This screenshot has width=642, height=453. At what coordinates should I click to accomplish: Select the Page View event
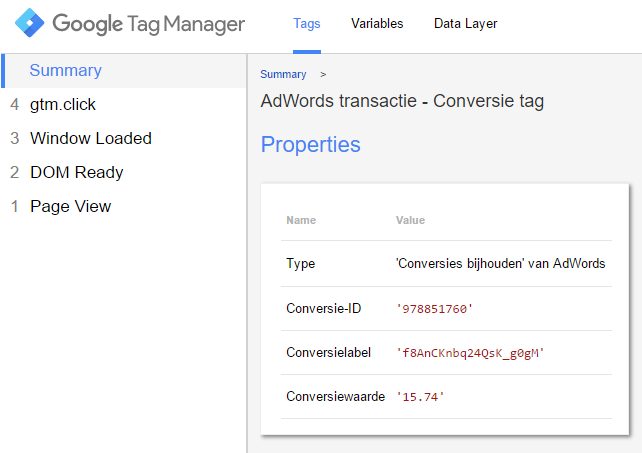tap(70, 207)
